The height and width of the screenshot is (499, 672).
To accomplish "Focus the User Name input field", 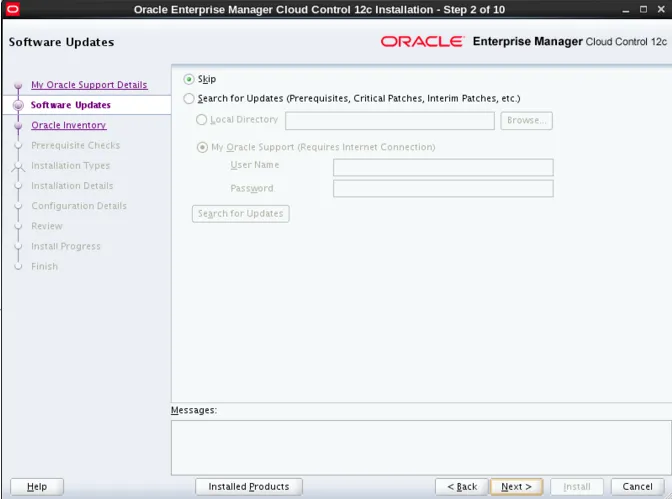I will [443, 167].
